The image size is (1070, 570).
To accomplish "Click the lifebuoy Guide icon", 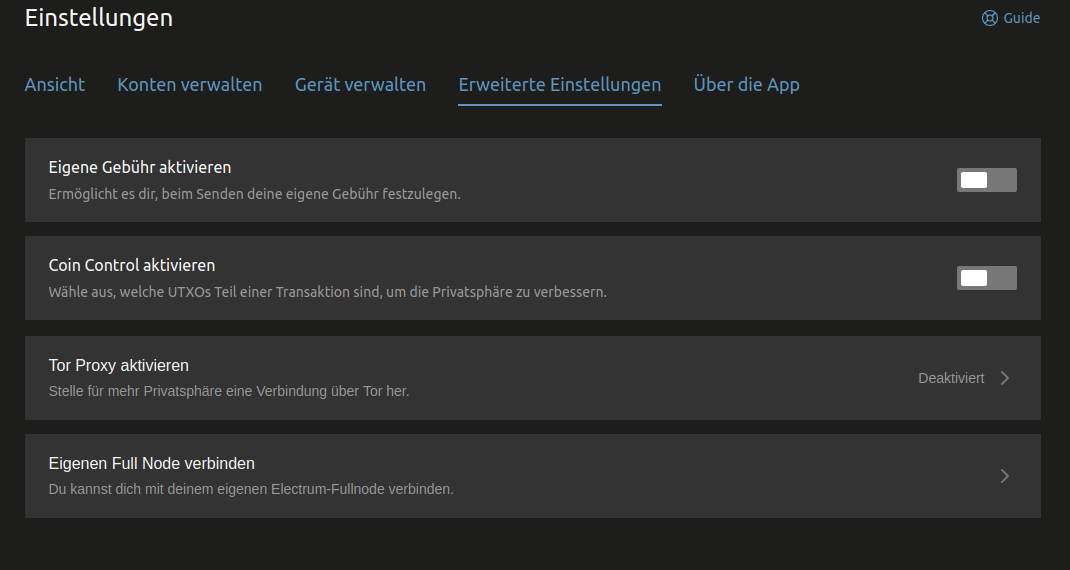I will (x=989, y=18).
